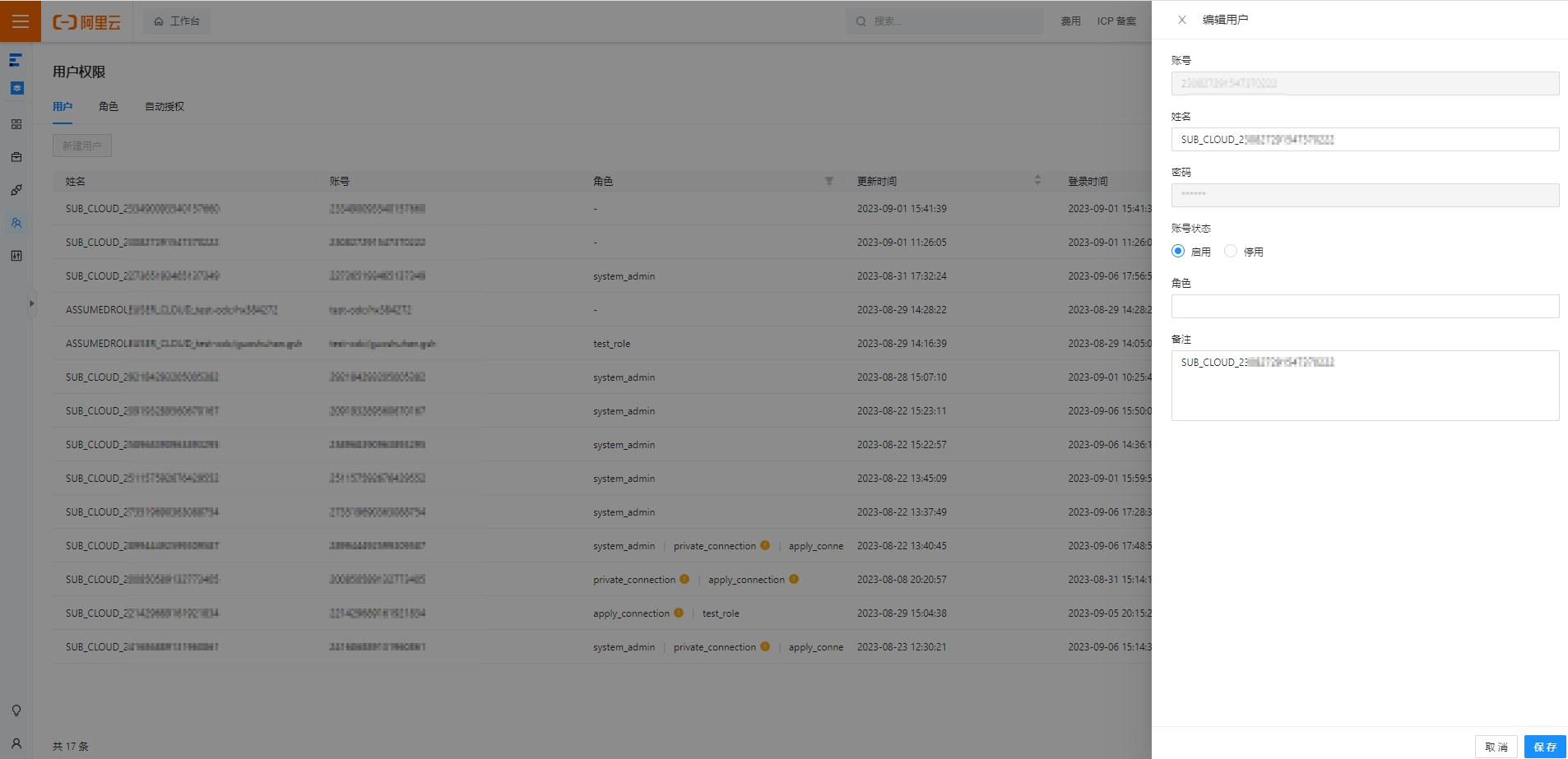Click the dashboard grid icon in the left sidebar

point(16,124)
